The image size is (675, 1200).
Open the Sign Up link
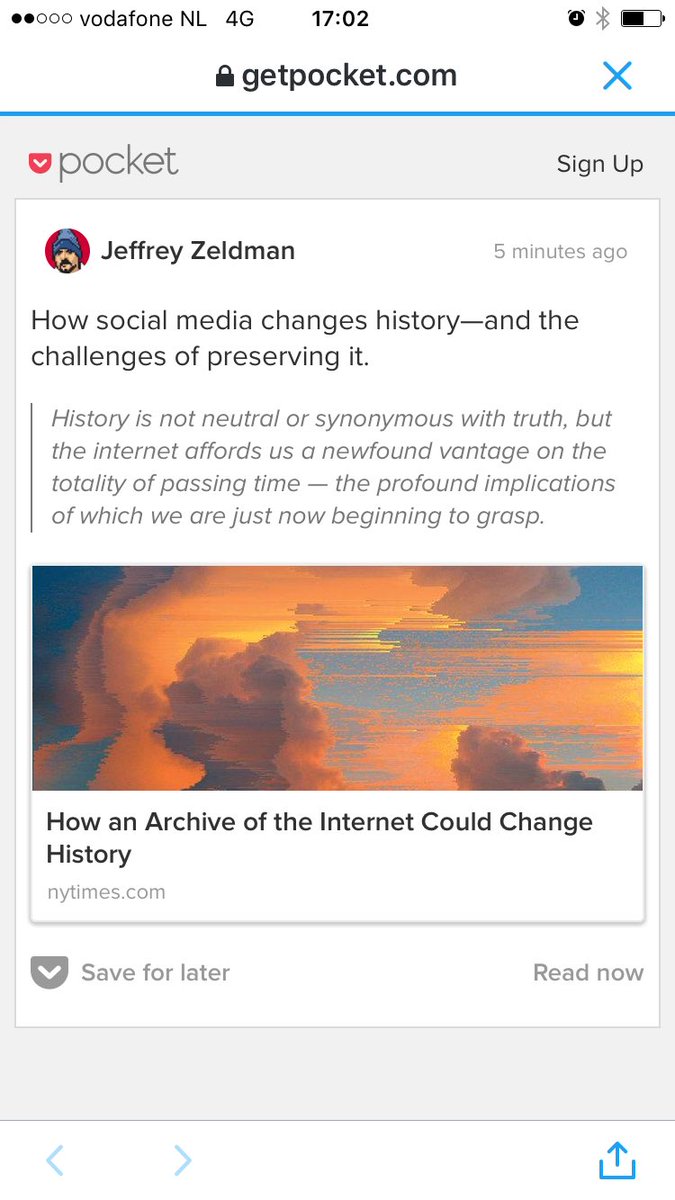coord(599,164)
